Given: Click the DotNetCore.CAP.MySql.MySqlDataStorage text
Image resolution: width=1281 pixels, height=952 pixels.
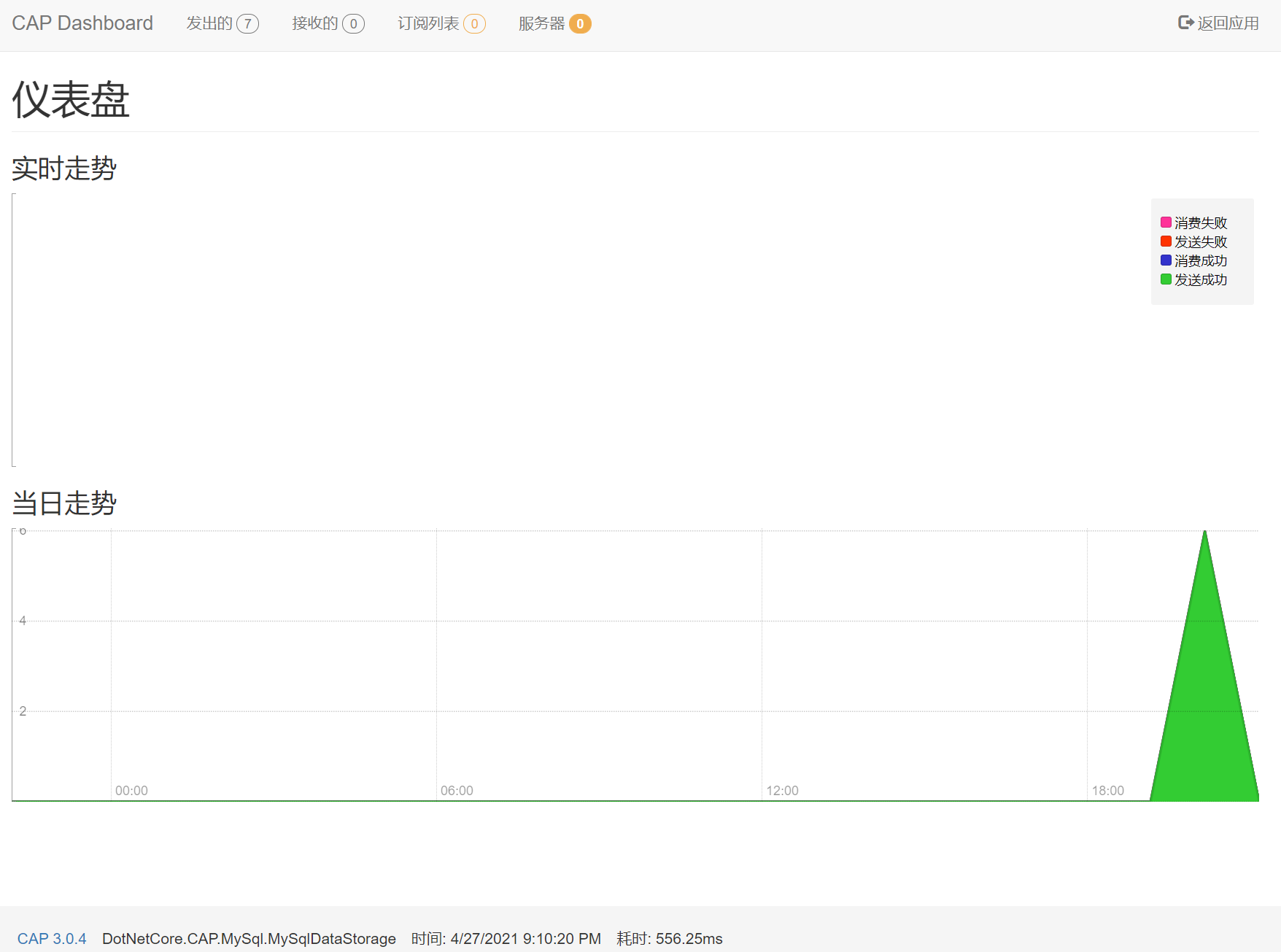Looking at the screenshot, I should coord(249,939).
